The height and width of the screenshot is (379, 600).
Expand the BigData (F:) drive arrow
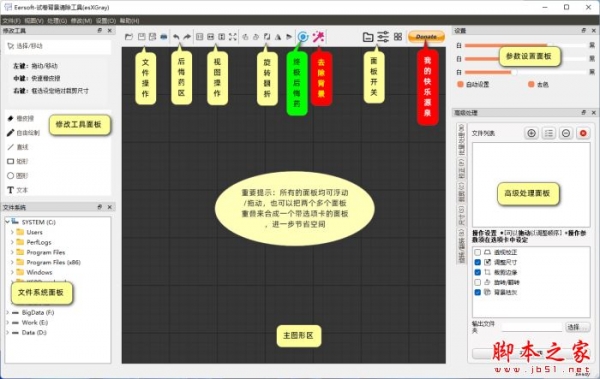pyautogui.click(x=7, y=312)
